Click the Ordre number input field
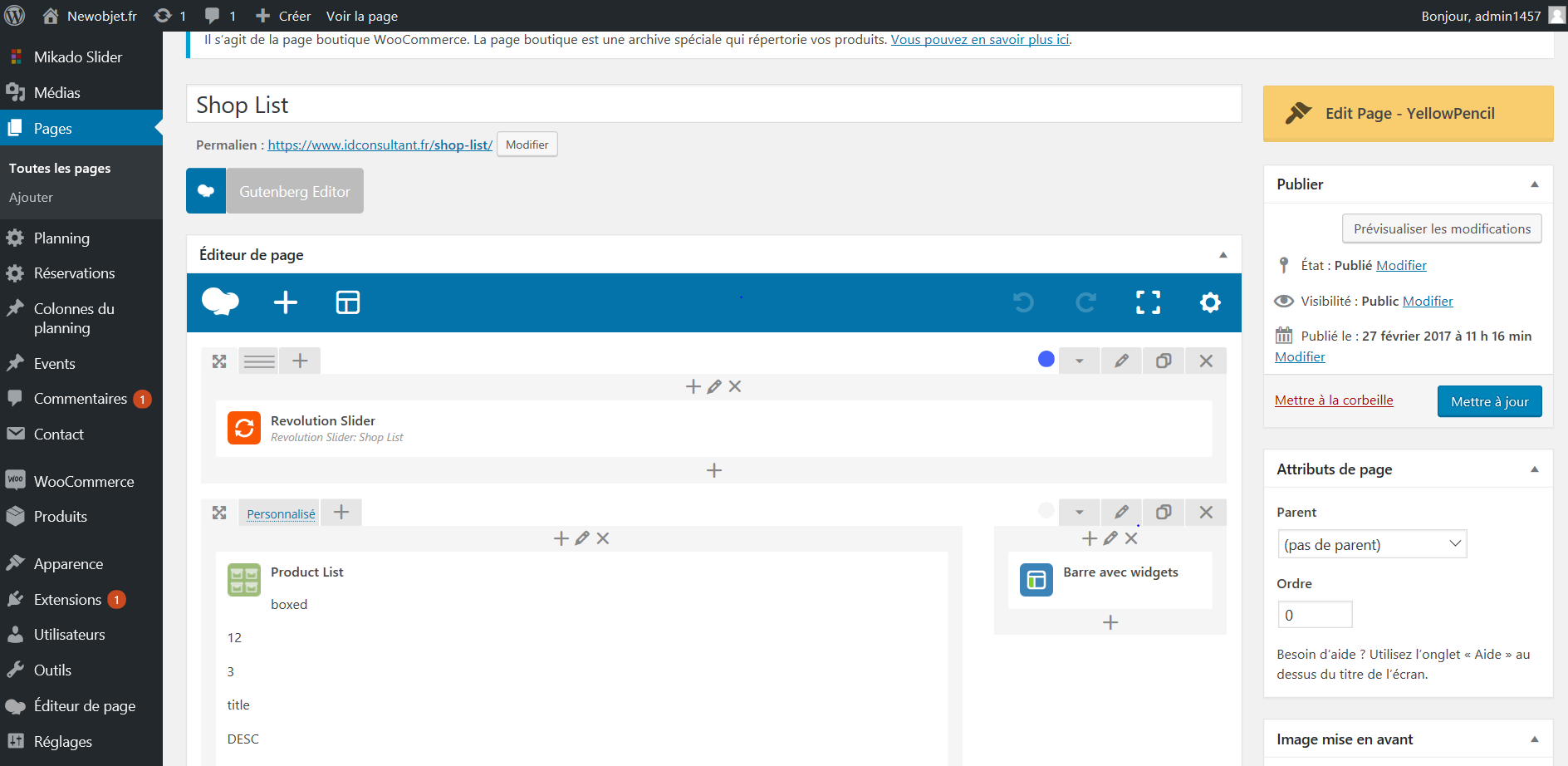 click(x=1315, y=615)
